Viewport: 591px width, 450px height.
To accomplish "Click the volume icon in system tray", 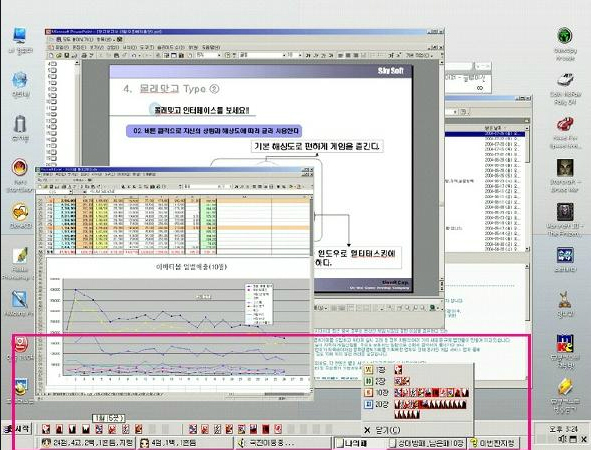I will tap(563, 439).
